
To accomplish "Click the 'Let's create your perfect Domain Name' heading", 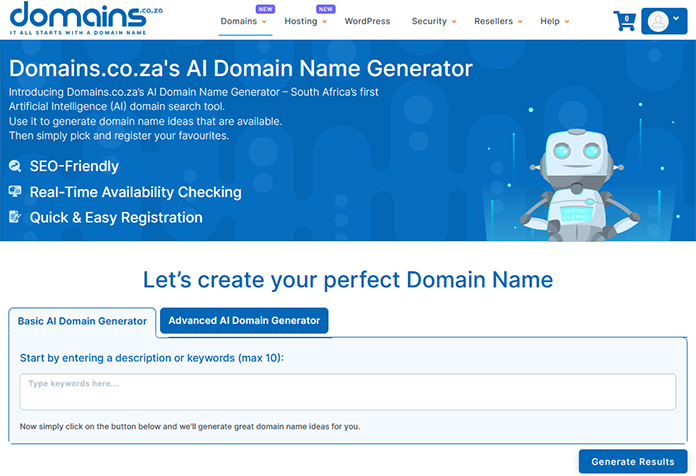I will pyautogui.click(x=348, y=280).
